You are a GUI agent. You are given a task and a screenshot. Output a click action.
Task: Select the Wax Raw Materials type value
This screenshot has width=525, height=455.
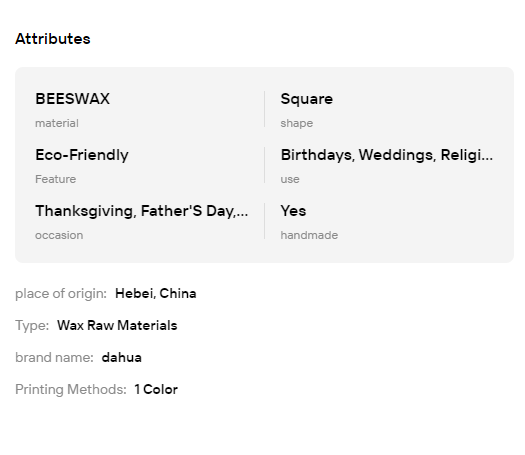(117, 325)
